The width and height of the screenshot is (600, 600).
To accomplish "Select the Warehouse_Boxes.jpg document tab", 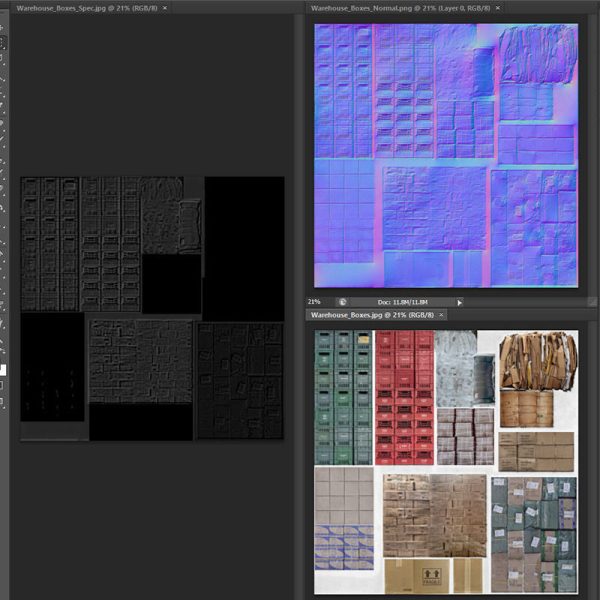I will [377, 315].
